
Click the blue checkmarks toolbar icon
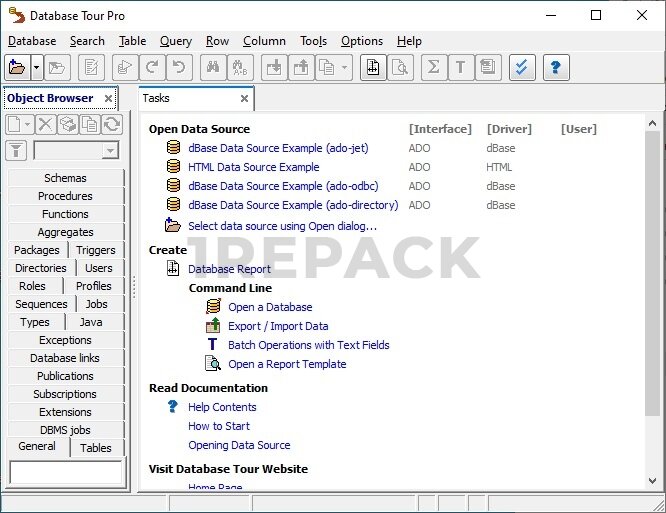[x=521, y=68]
